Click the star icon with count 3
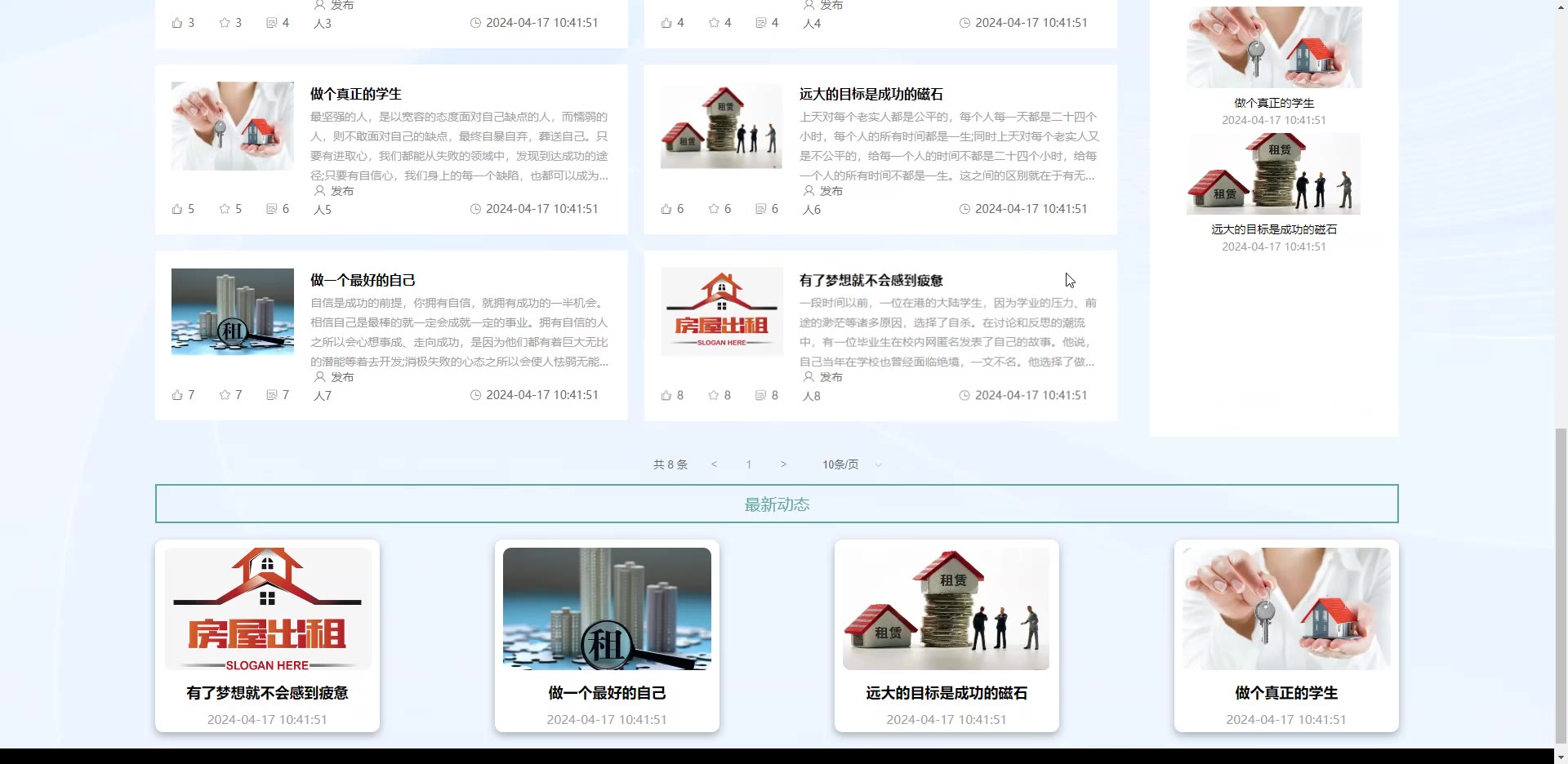 (x=225, y=23)
